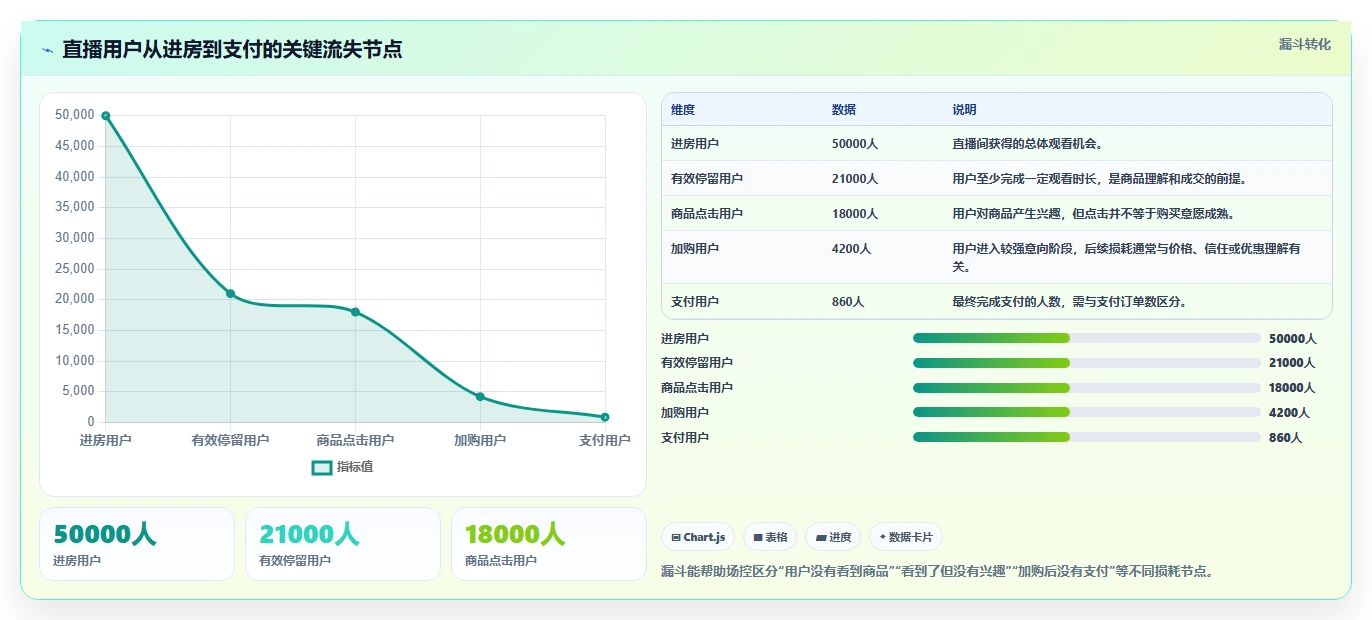Click the 4200人 value beside the progress bar

pyautogui.click(x=1288, y=412)
